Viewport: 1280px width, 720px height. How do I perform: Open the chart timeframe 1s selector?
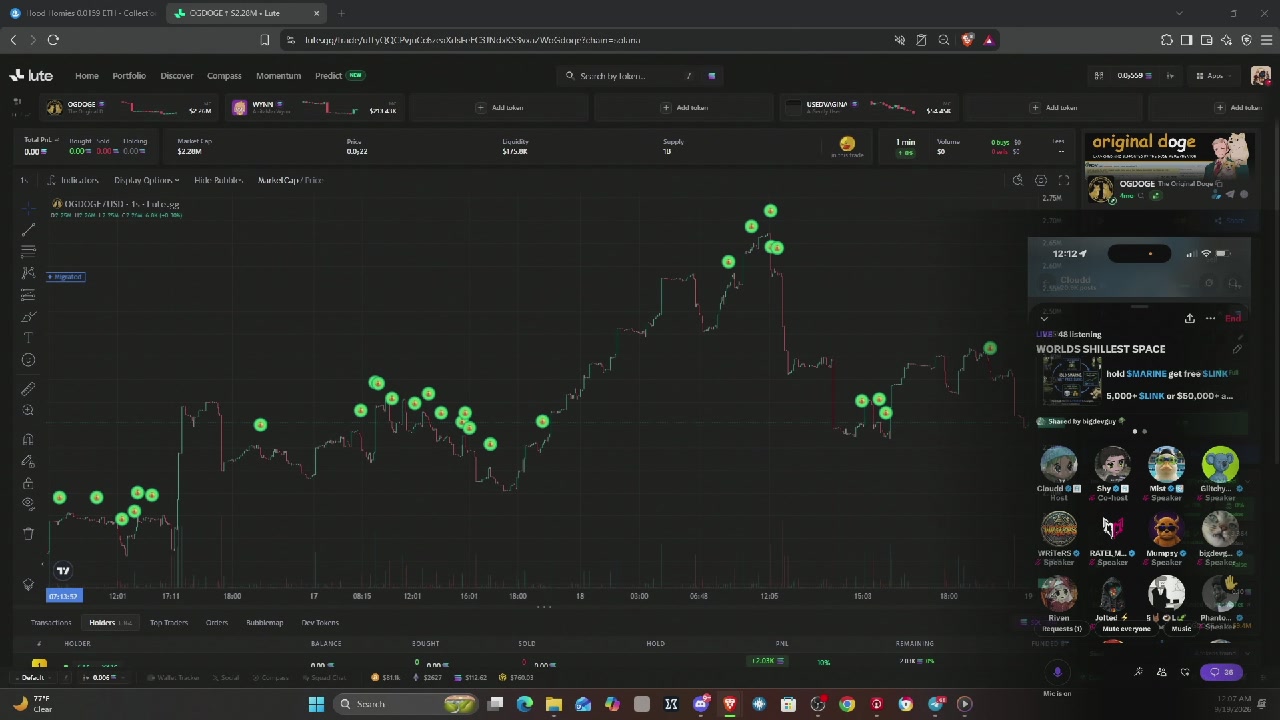[x=24, y=180]
